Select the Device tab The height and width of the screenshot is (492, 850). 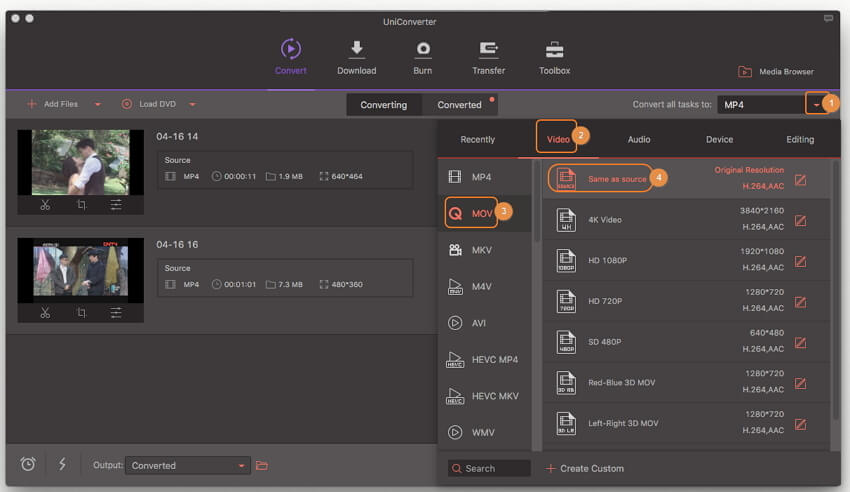pos(719,140)
